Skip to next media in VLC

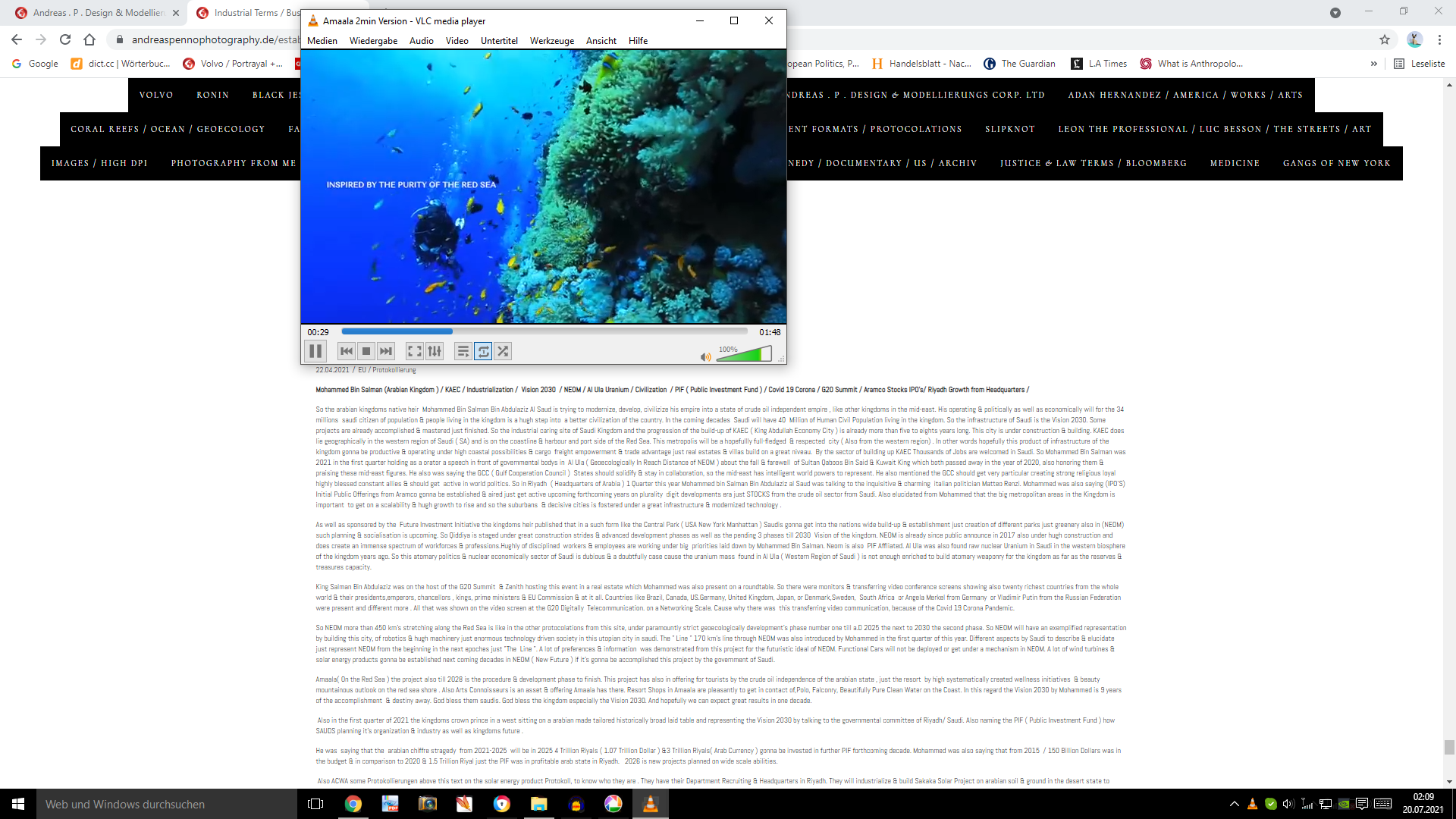pyautogui.click(x=386, y=351)
